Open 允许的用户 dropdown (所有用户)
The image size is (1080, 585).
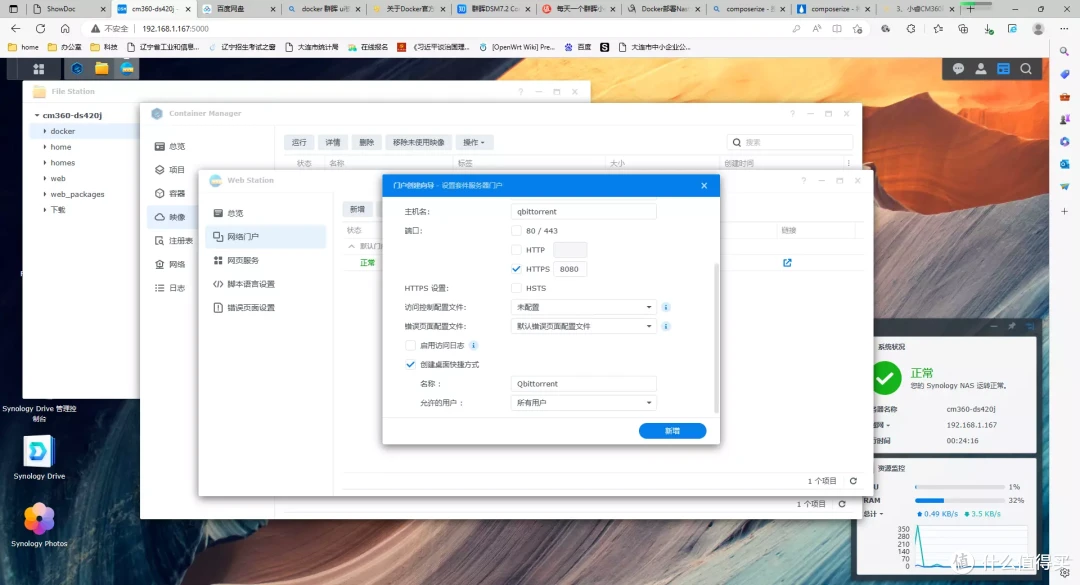click(x=583, y=403)
